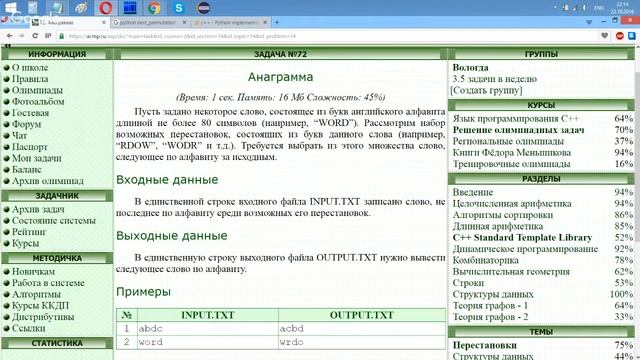Open the Чат link

click(20, 136)
